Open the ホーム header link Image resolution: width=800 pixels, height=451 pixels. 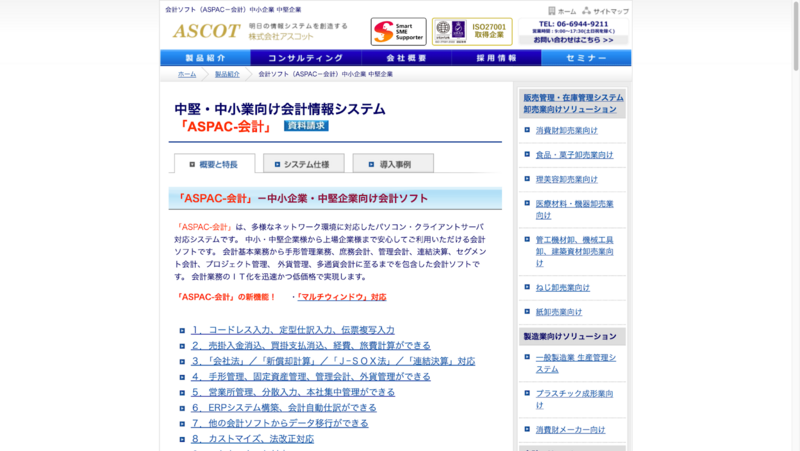[x=567, y=11]
